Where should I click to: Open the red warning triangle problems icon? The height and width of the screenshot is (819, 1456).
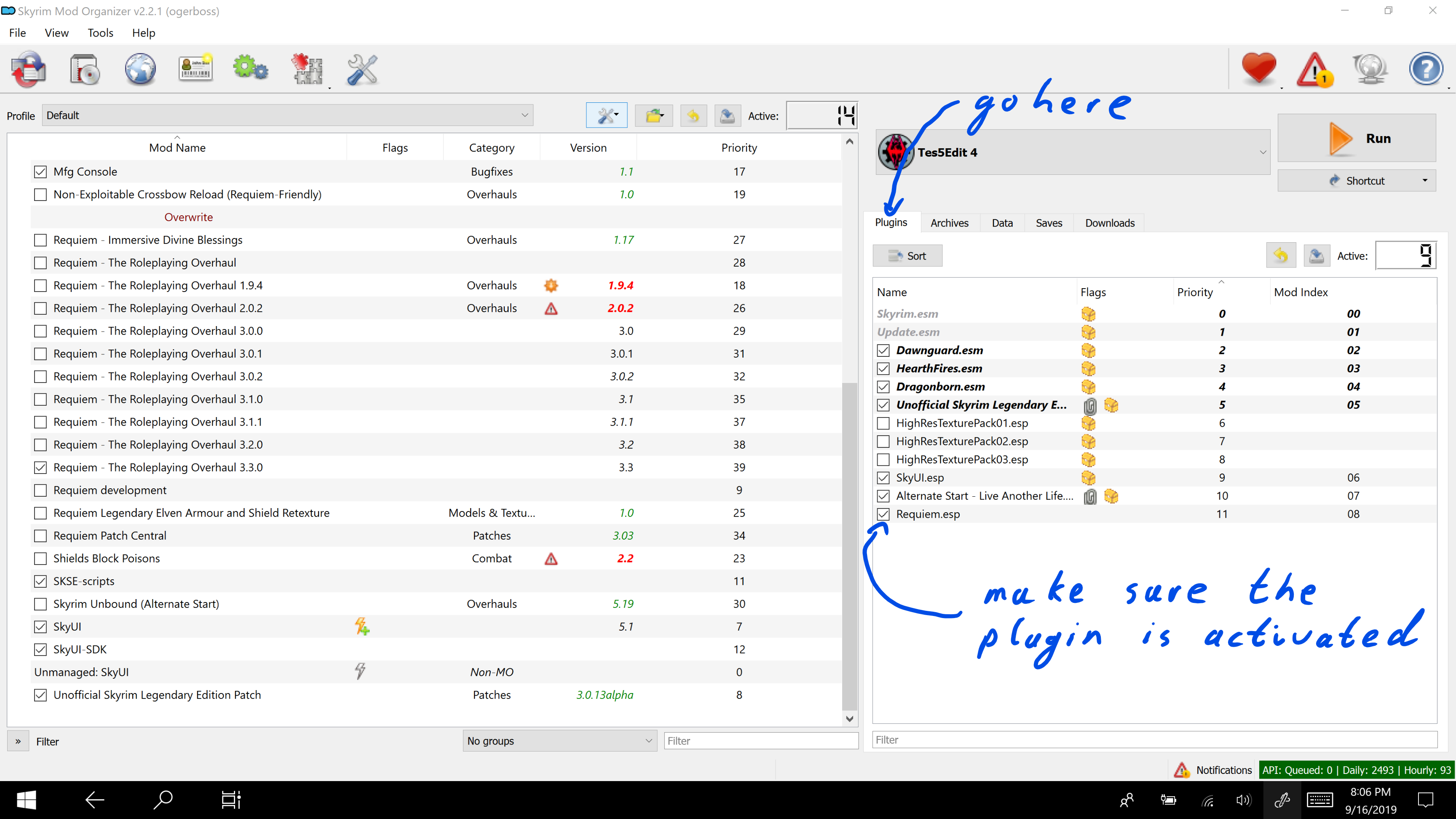point(1315,70)
